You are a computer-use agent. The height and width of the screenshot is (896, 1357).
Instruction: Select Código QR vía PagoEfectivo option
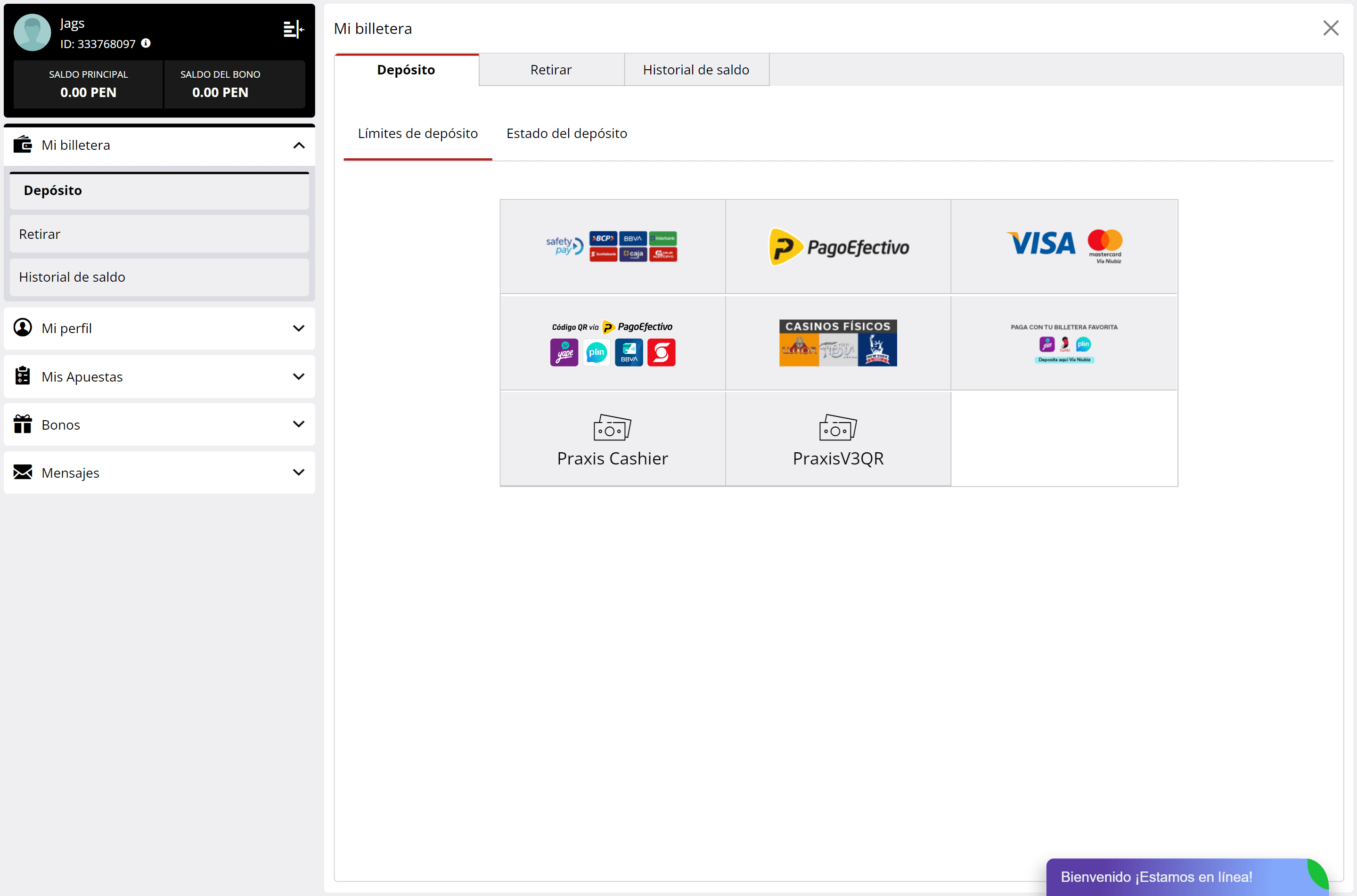click(x=613, y=342)
